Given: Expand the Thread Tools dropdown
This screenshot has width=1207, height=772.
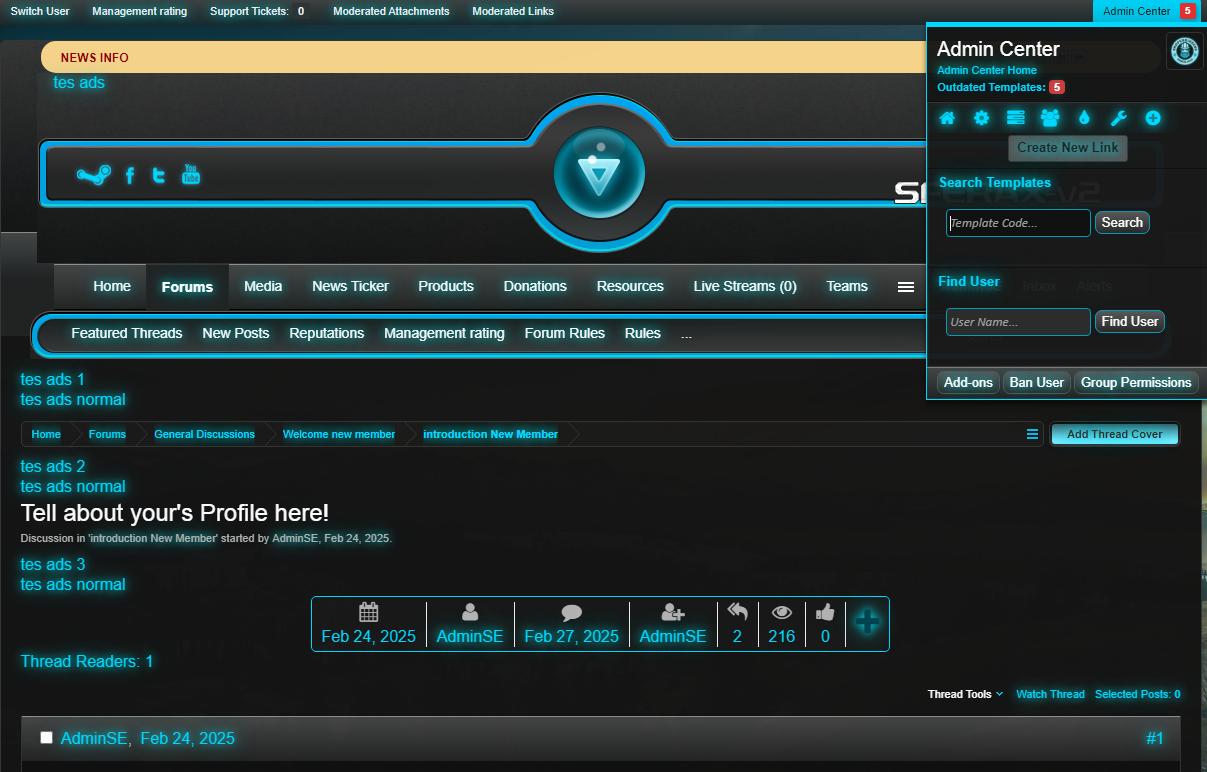Looking at the screenshot, I should tap(965, 694).
